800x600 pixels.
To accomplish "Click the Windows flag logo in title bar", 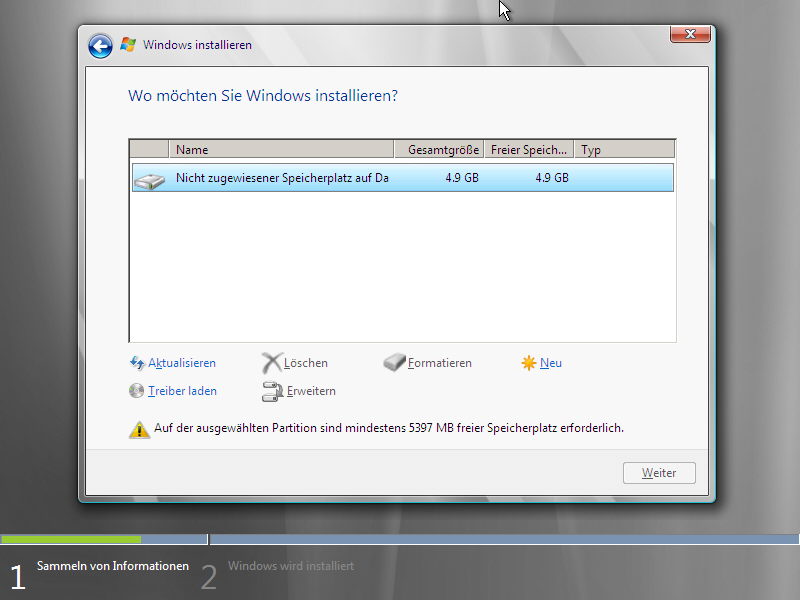I will click(128, 45).
